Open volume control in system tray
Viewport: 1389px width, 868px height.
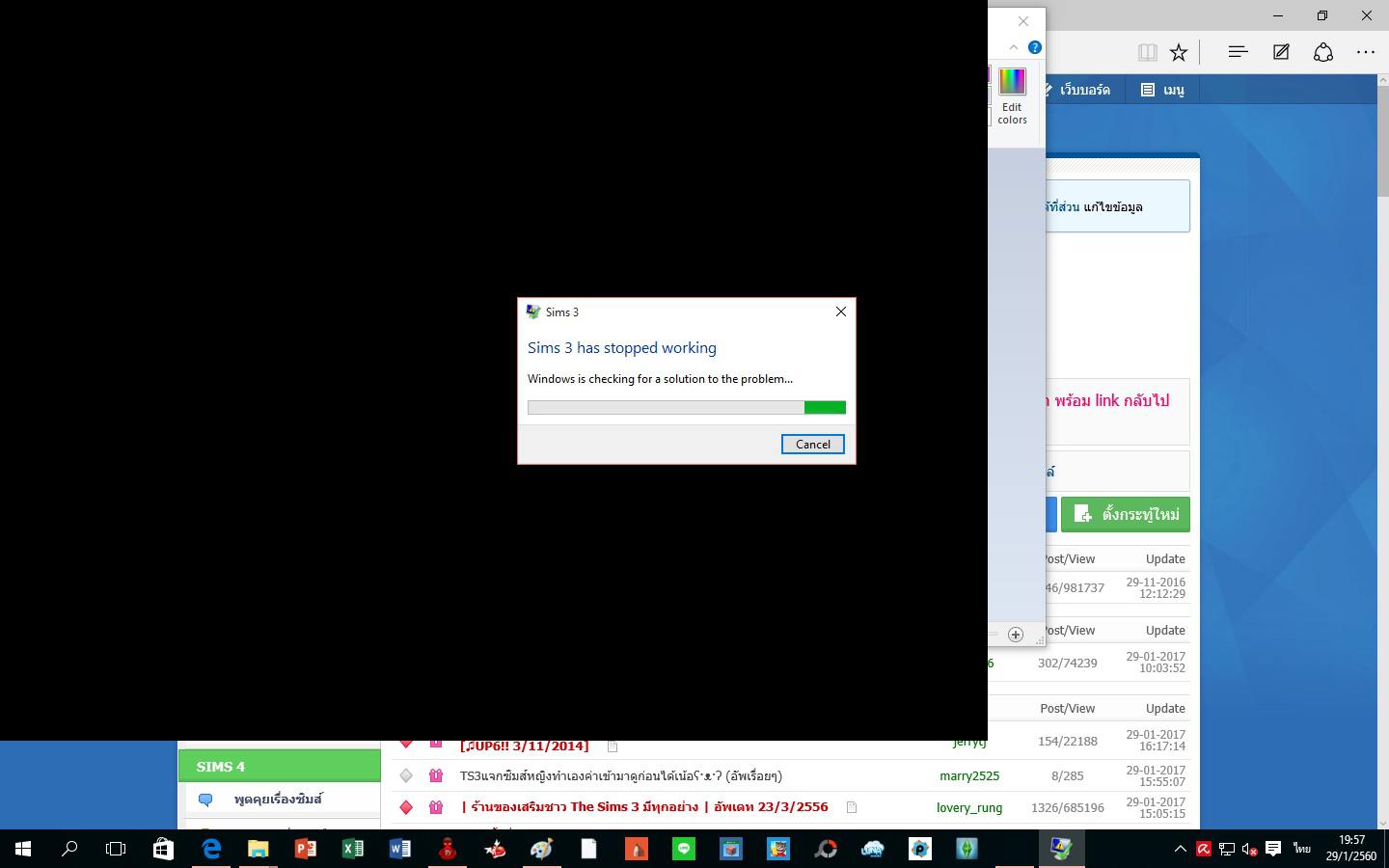[x=1249, y=849]
